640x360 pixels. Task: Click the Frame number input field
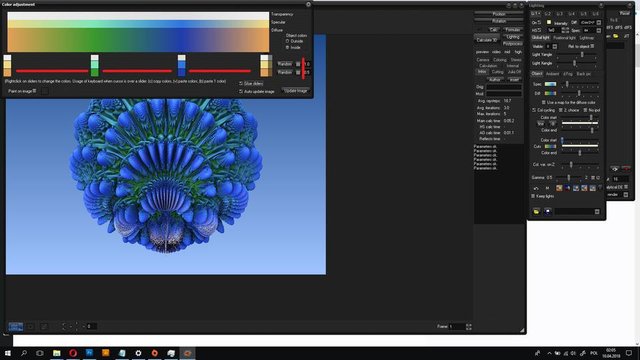click(457, 327)
